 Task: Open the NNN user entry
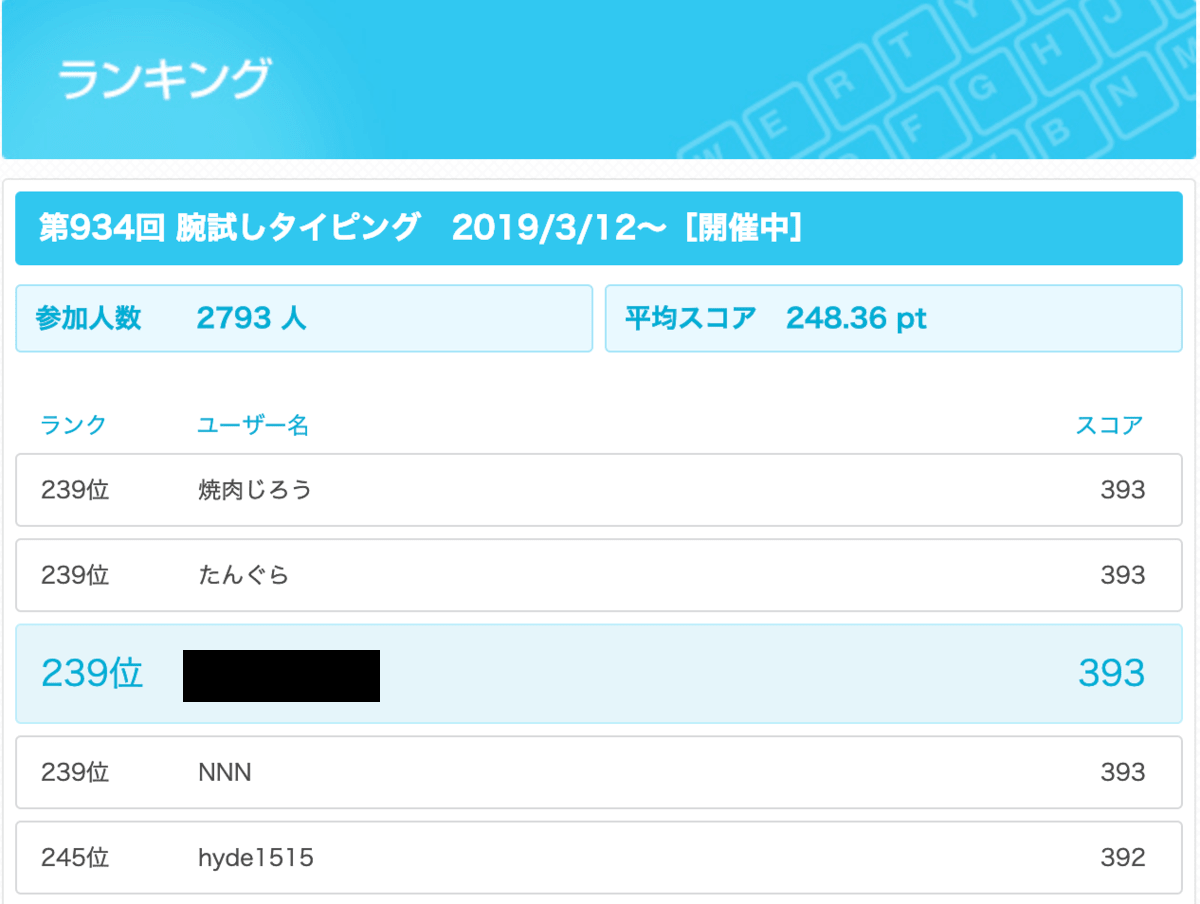point(225,772)
